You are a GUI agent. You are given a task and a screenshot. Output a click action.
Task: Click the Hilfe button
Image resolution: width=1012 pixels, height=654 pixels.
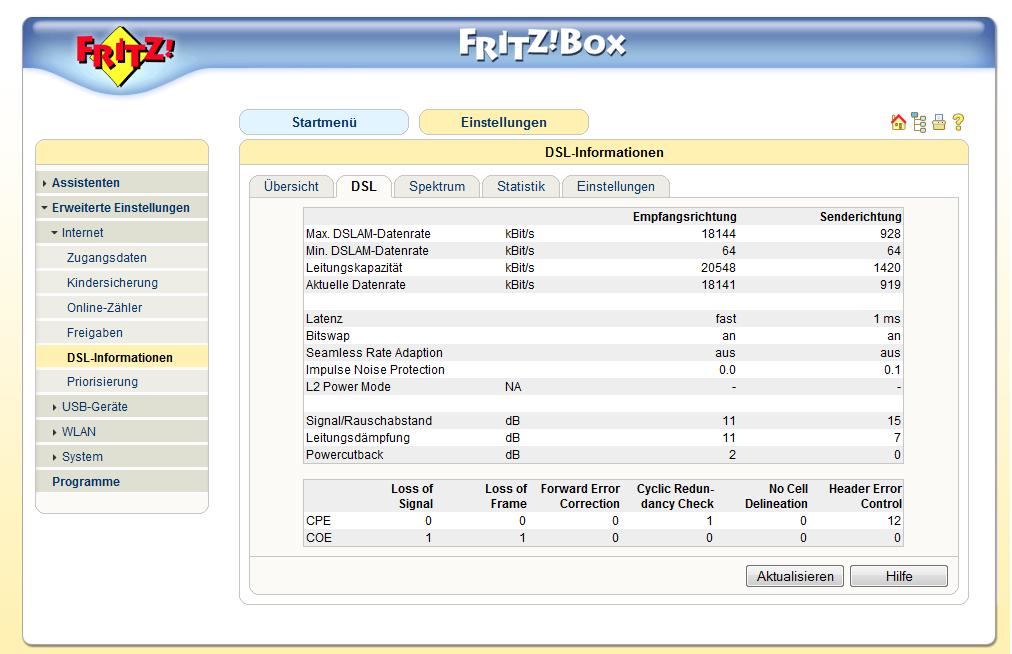coord(898,576)
